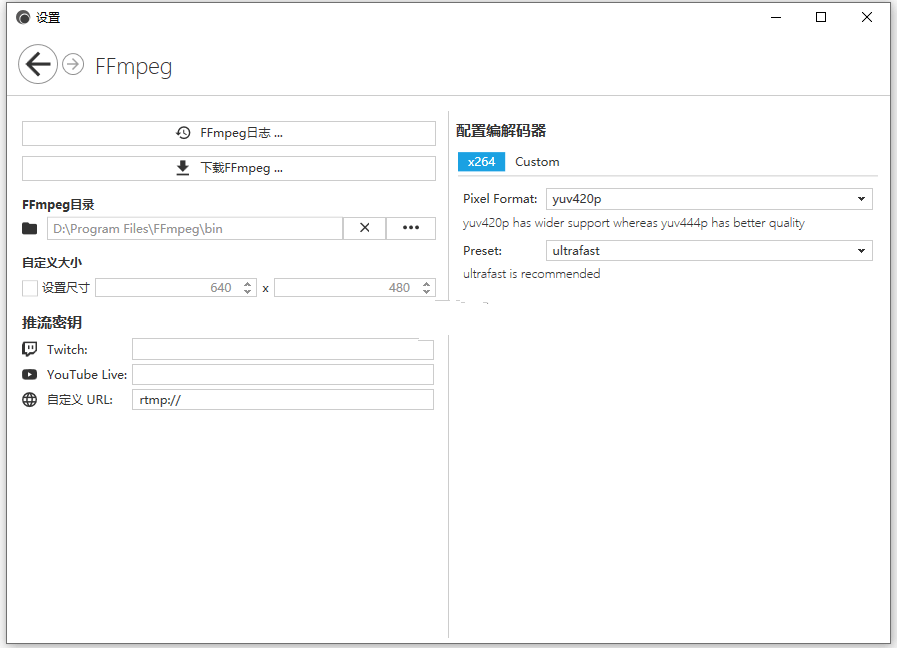The width and height of the screenshot is (897, 648).
Task: Click the history icon on FFmpeg日志 button
Action: [184, 133]
